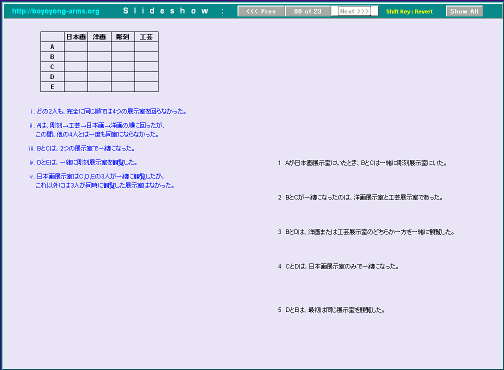Click the empty cell for D under 工芸
The width and height of the screenshot is (504, 370).
click(146, 77)
